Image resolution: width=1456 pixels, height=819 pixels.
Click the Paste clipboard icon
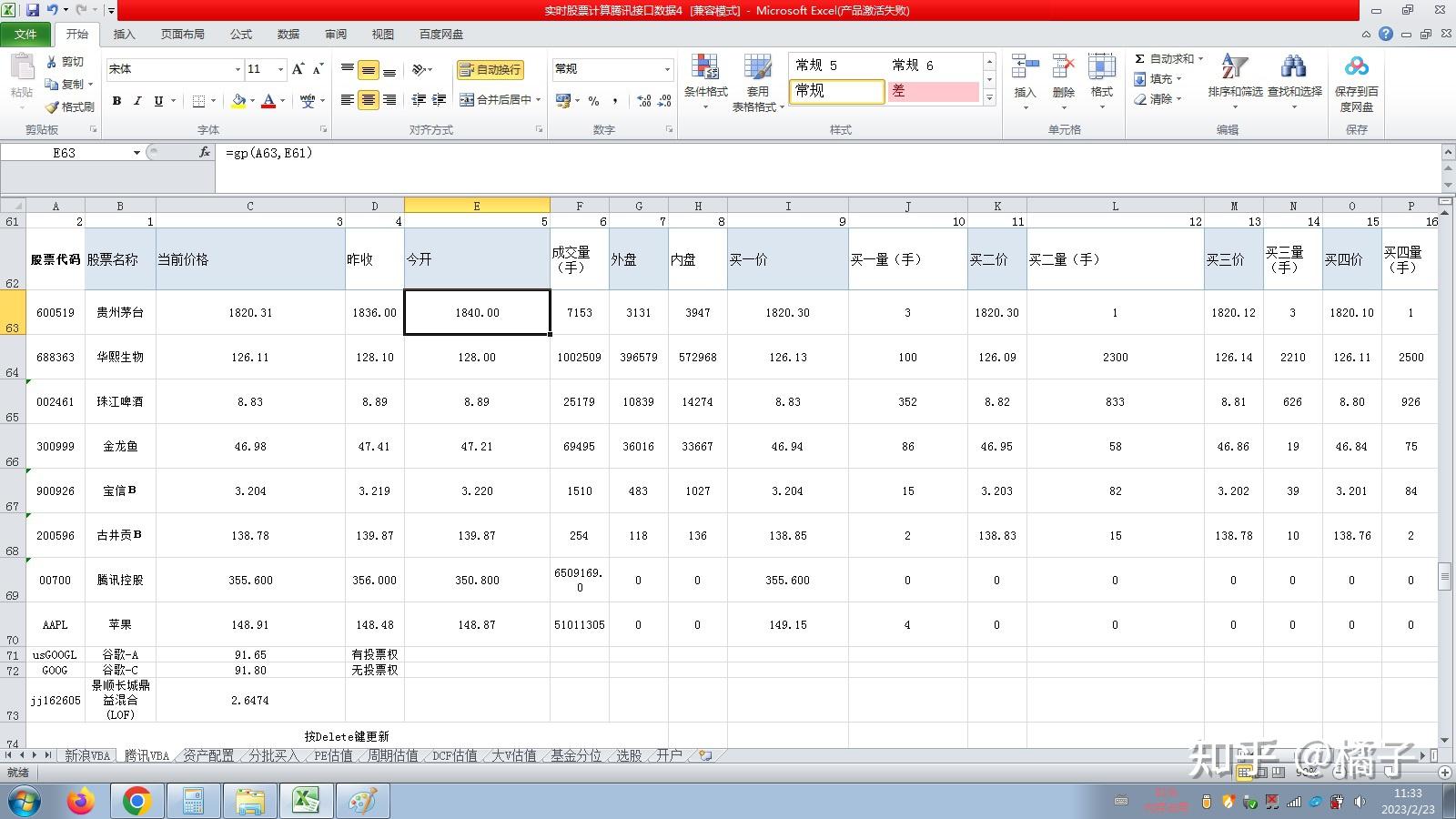[x=21, y=68]
